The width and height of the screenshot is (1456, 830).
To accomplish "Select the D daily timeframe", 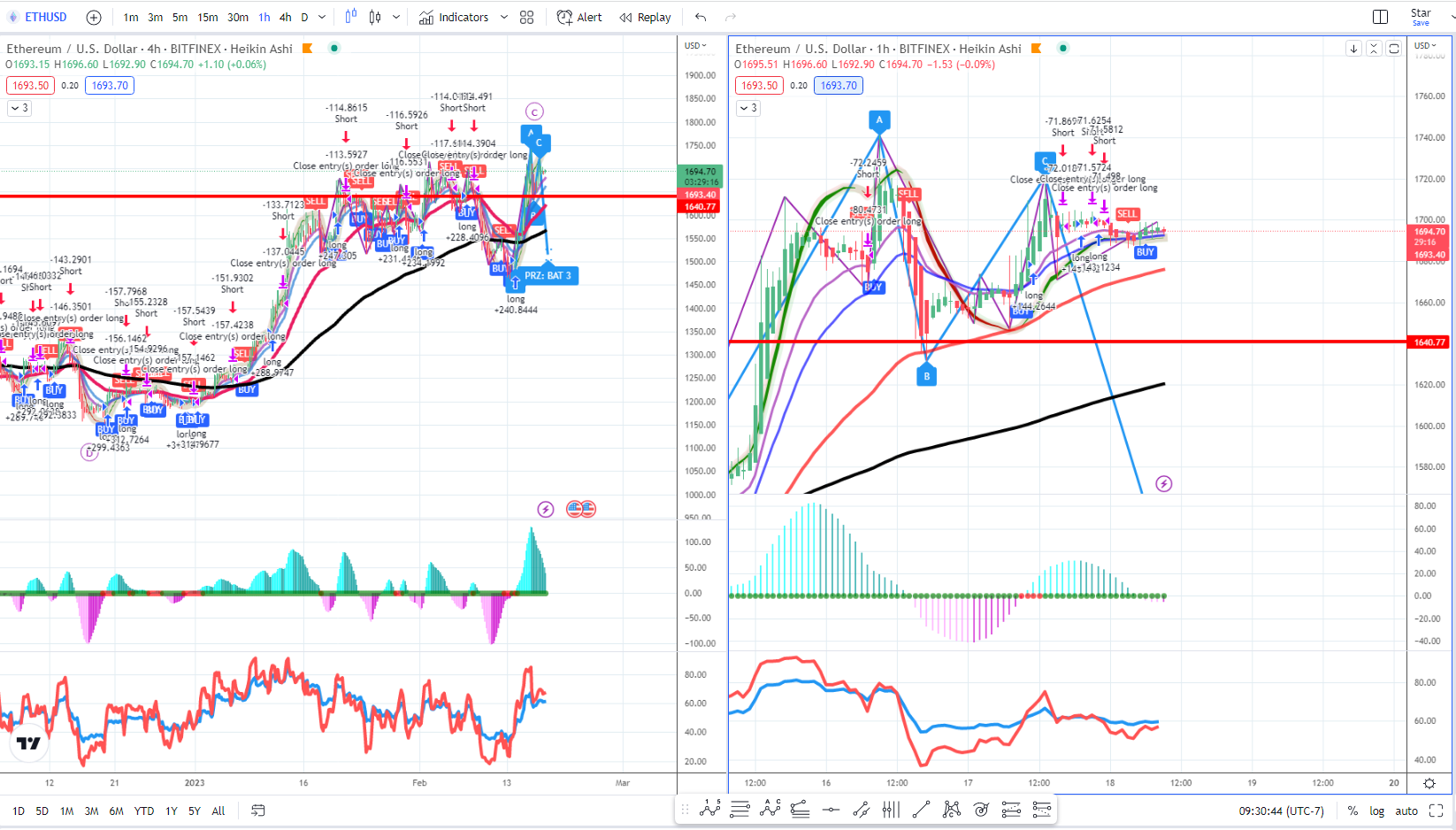I will click(x=305, y=17).
